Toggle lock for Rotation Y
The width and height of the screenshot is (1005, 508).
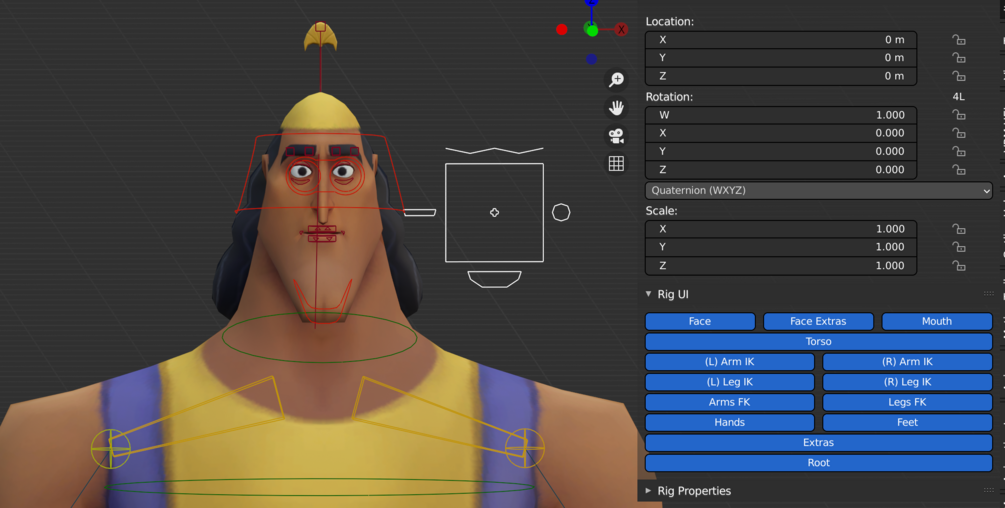pos(958,151)
